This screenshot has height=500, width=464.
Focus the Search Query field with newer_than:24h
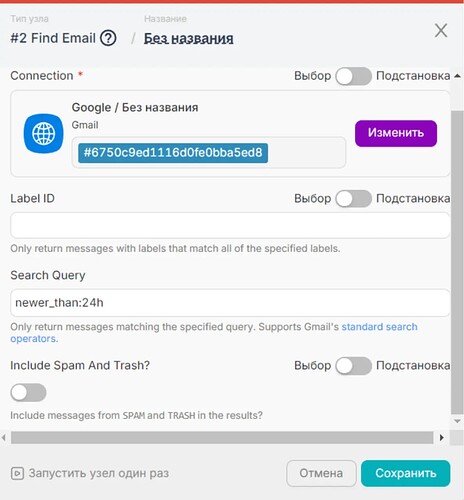(x=230, y=303)
